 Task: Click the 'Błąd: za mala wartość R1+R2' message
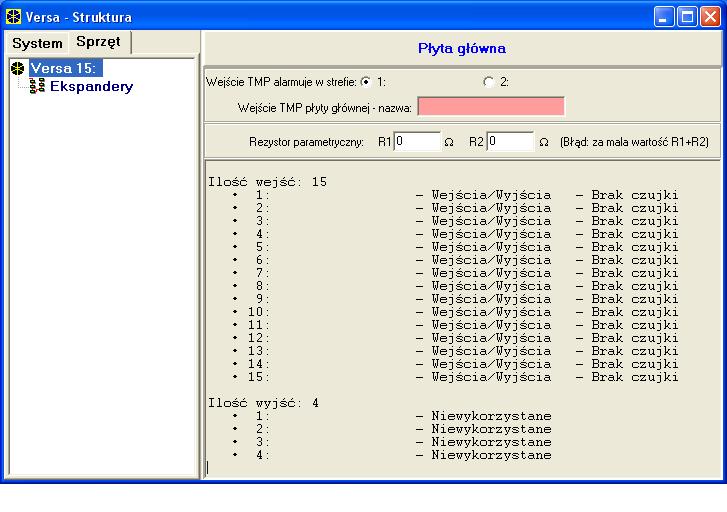coord(634,142)
